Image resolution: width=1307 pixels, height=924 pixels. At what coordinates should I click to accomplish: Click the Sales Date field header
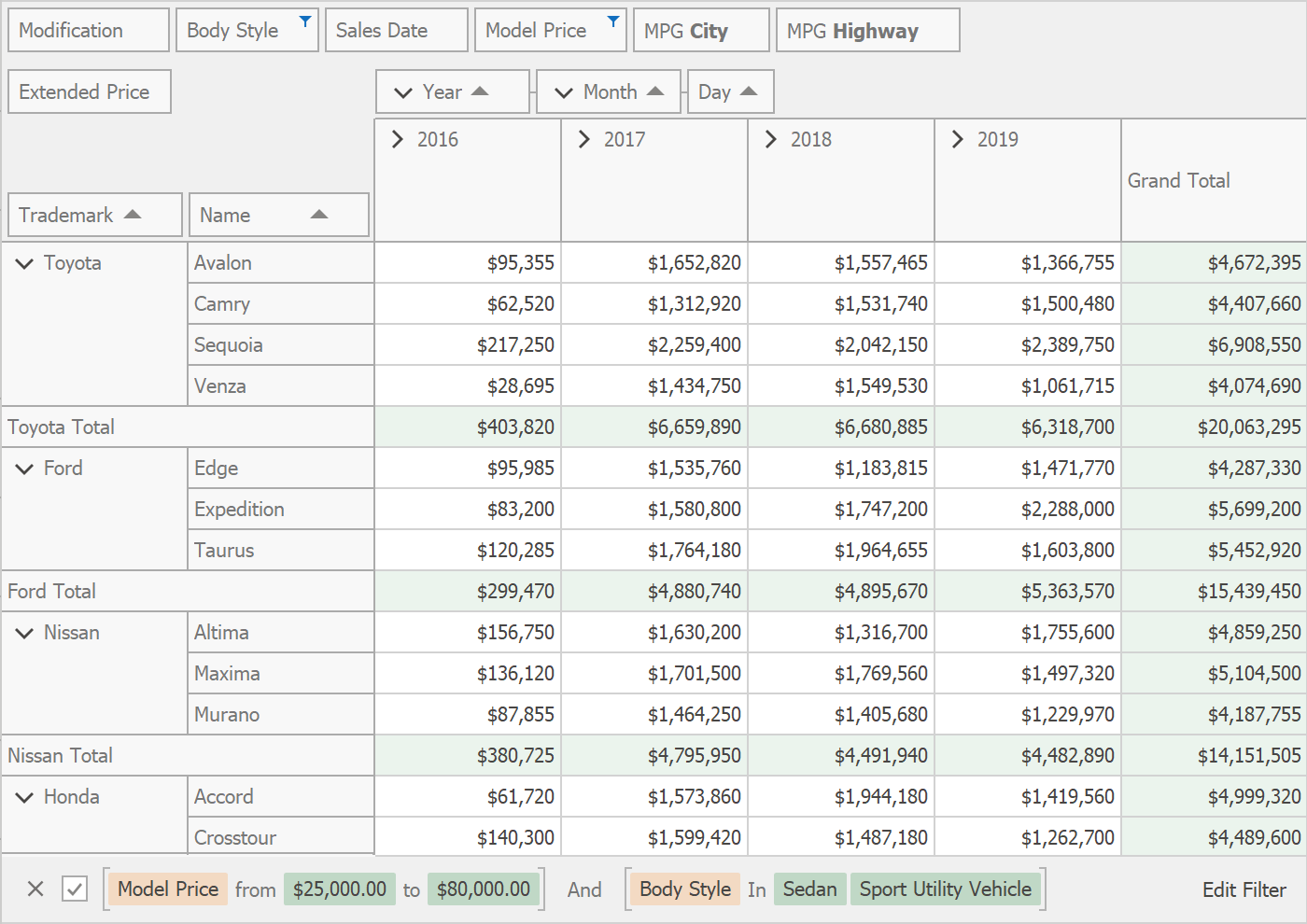397,30
